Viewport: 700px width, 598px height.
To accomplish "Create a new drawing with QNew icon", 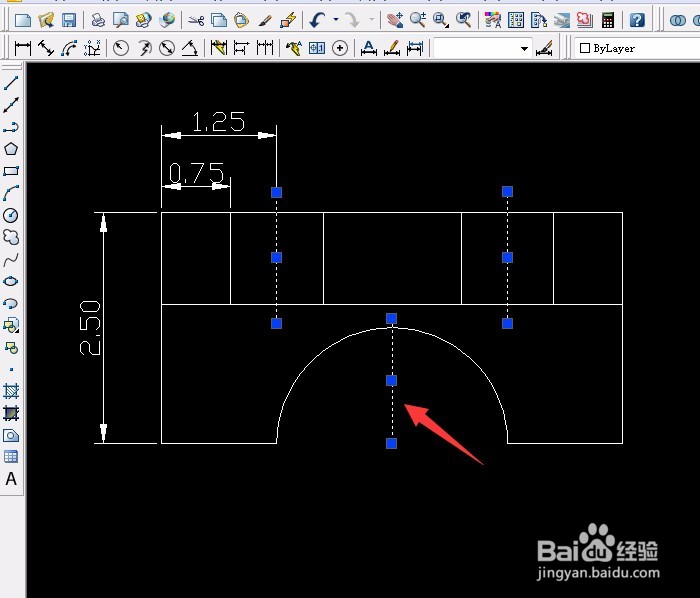I will (23, 20).
